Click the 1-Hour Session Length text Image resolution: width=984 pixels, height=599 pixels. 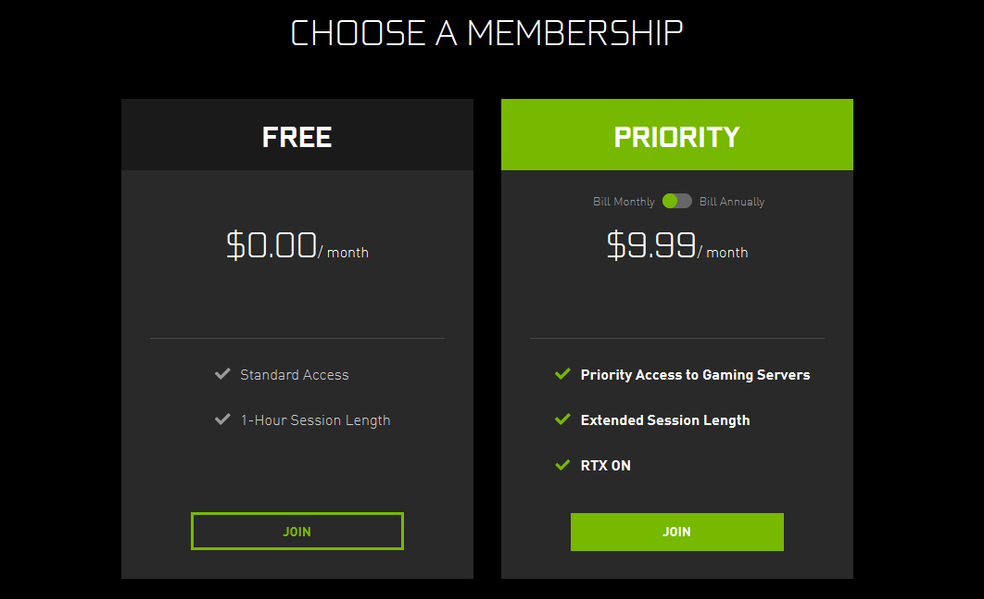tap(315, 420)
